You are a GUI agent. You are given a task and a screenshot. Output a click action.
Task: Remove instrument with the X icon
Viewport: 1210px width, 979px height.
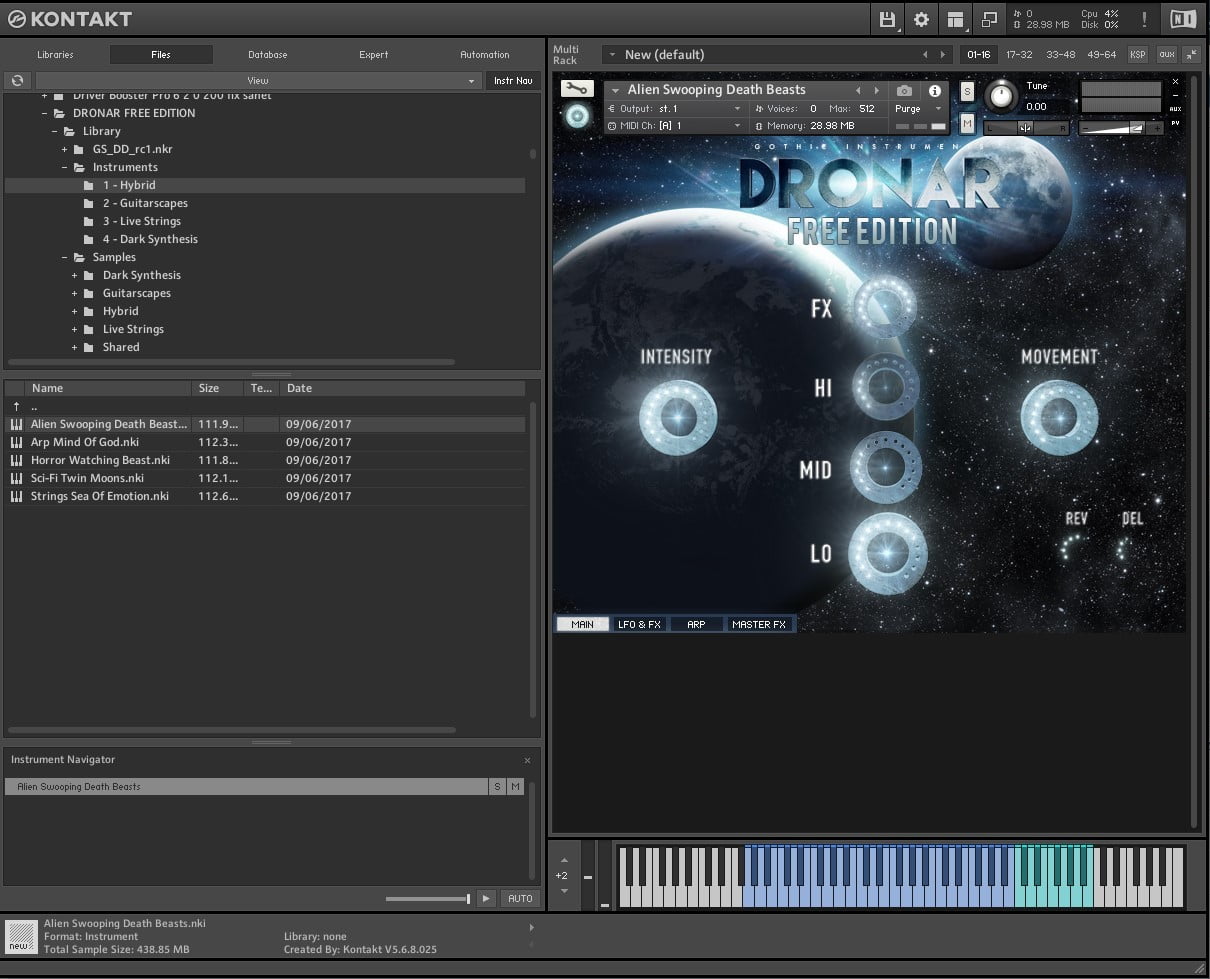point(1175,82)
